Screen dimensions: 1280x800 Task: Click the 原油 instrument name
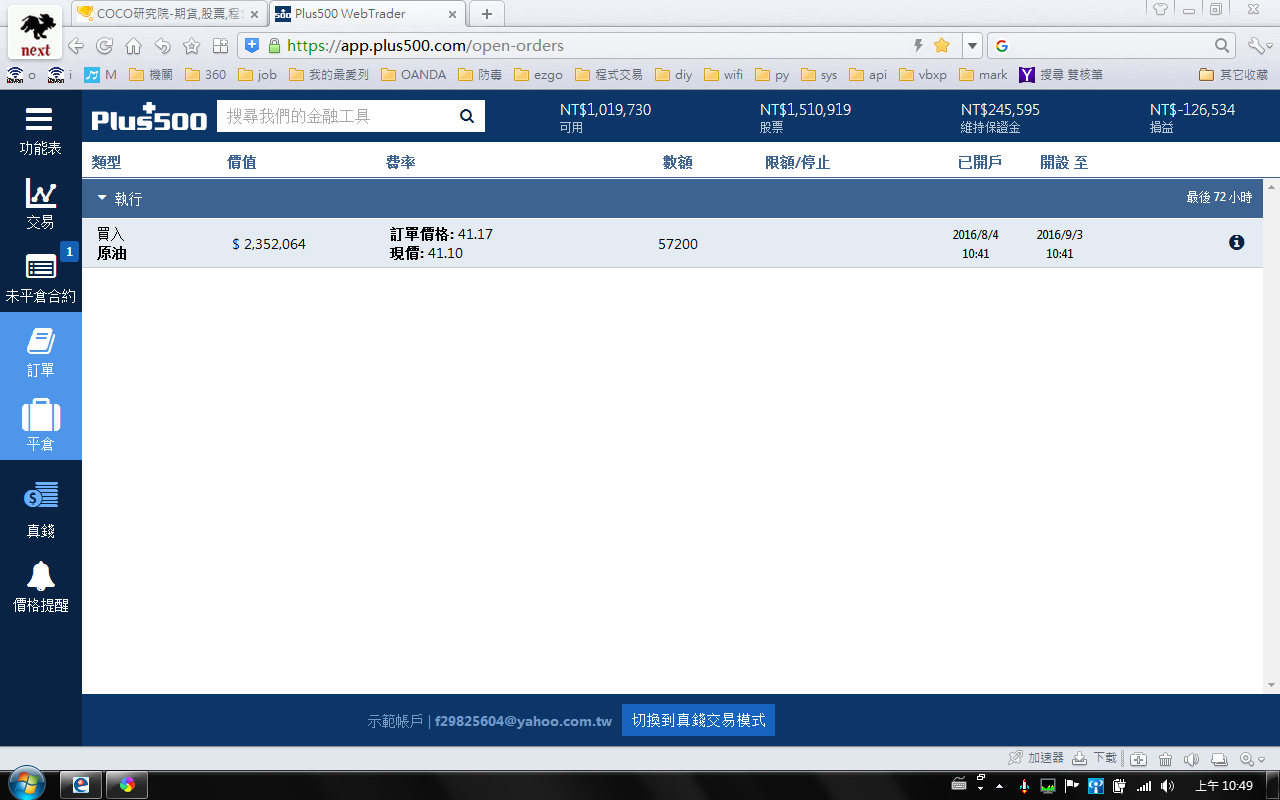(x=112, y=253)
